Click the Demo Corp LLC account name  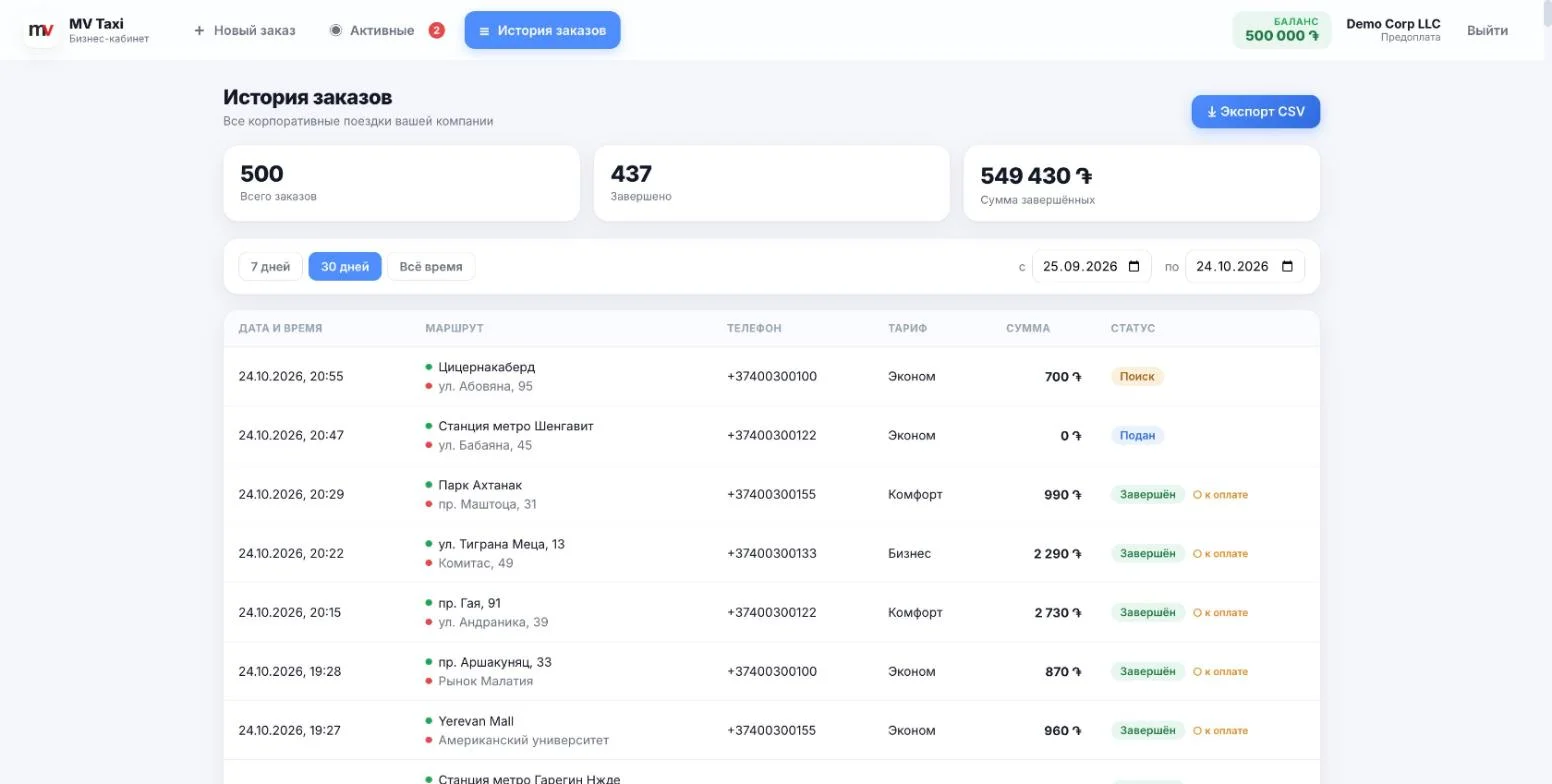point(1393,24)
